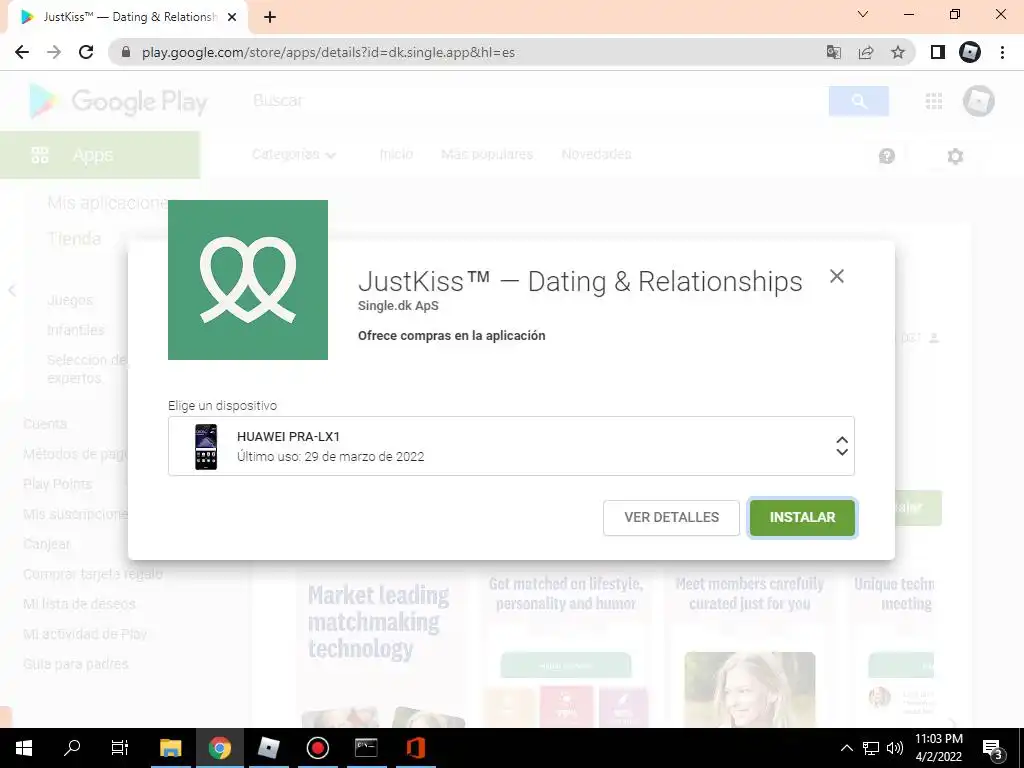Go back in Chrome browser
The height and width of the screenshot is (768, 1024).
pyautogui.click(x=22, y=52)
